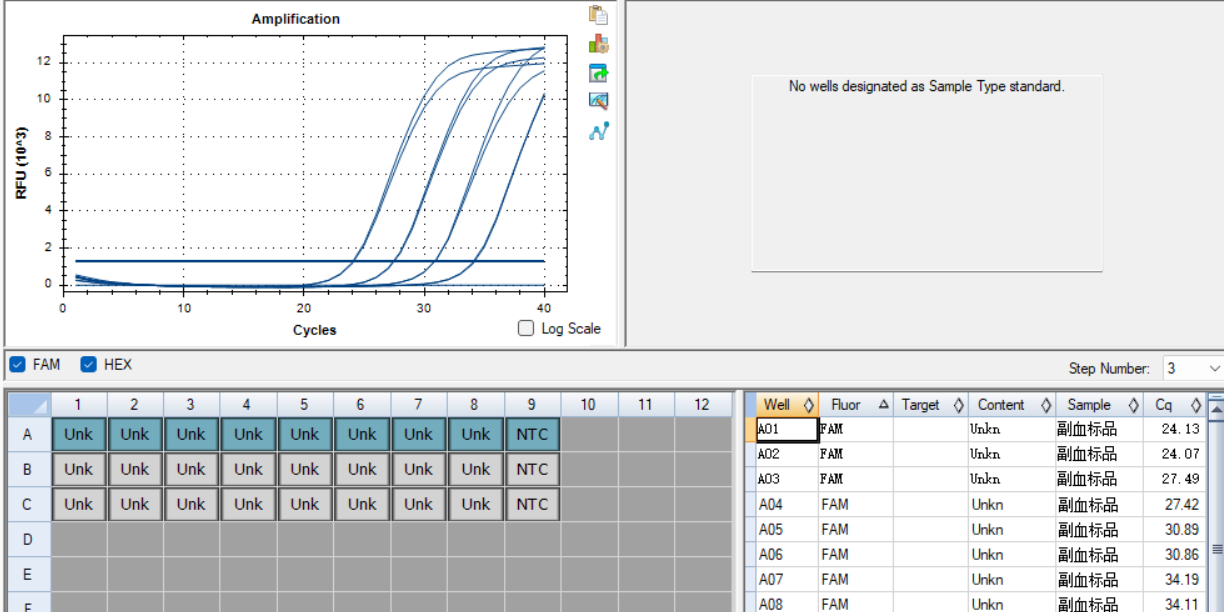
Task: Click table cell A01 in Well column
Action: [x=787, y=429]
